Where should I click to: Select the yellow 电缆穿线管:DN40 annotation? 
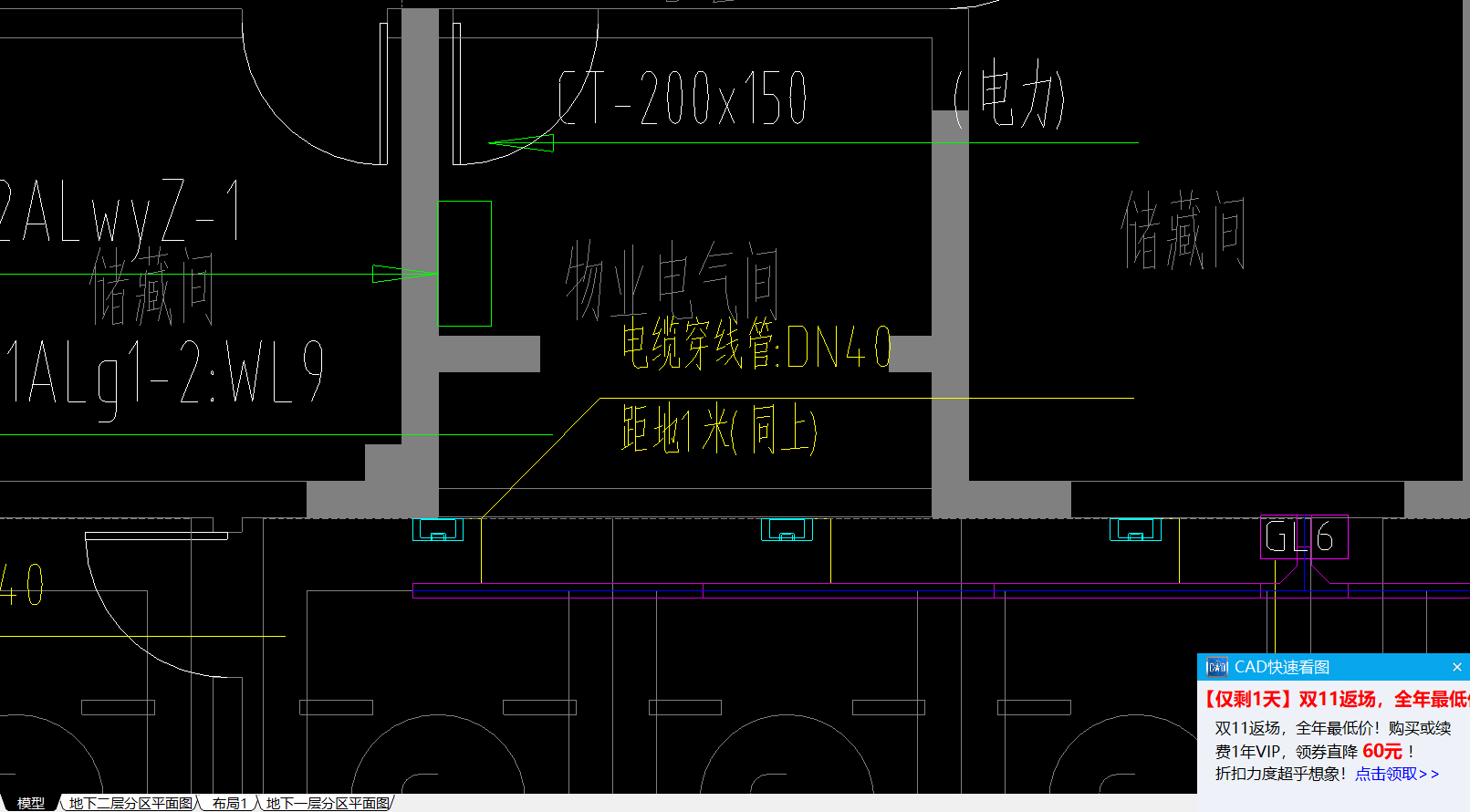[x=756, y=346]
